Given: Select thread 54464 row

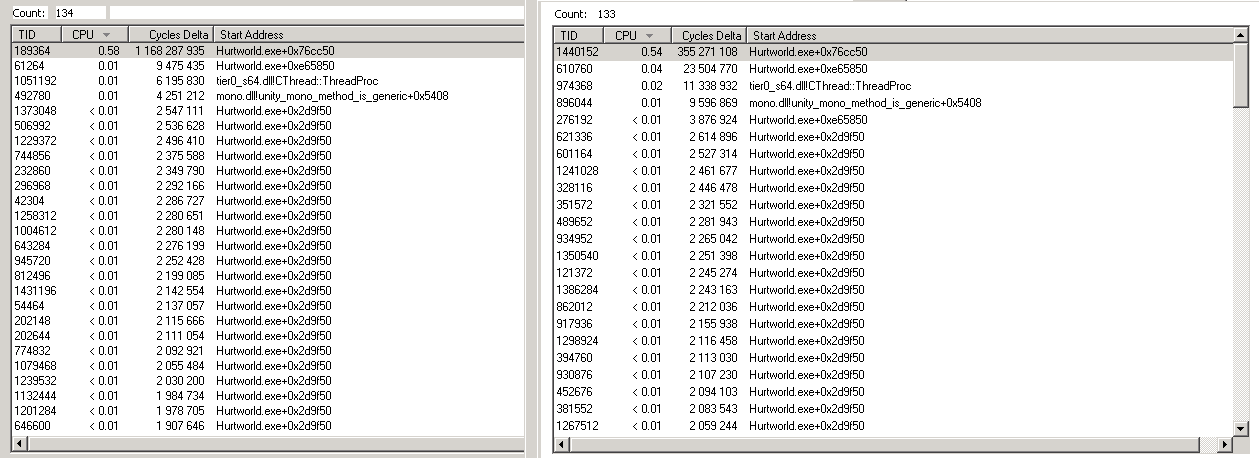Looking at the screenshot, I should [x=269, y=305].
